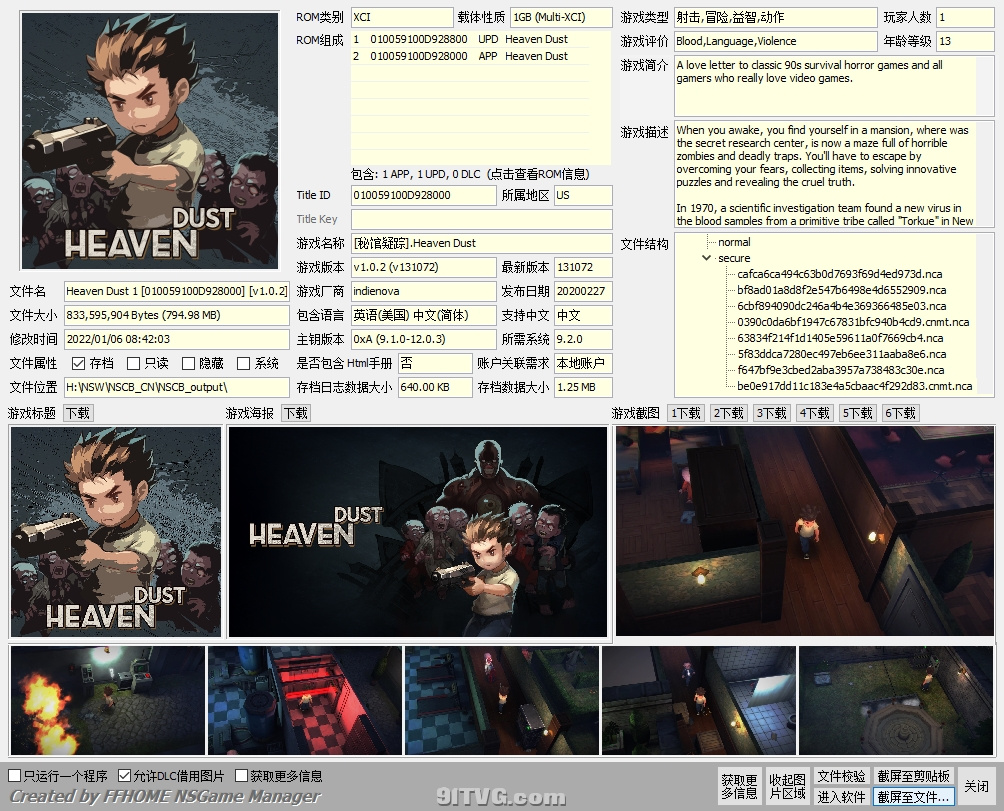This screenshot has height=811, width=1004.
Task: Check the 隐藏 hidden attribute checkbox
Action: point(189,364)
